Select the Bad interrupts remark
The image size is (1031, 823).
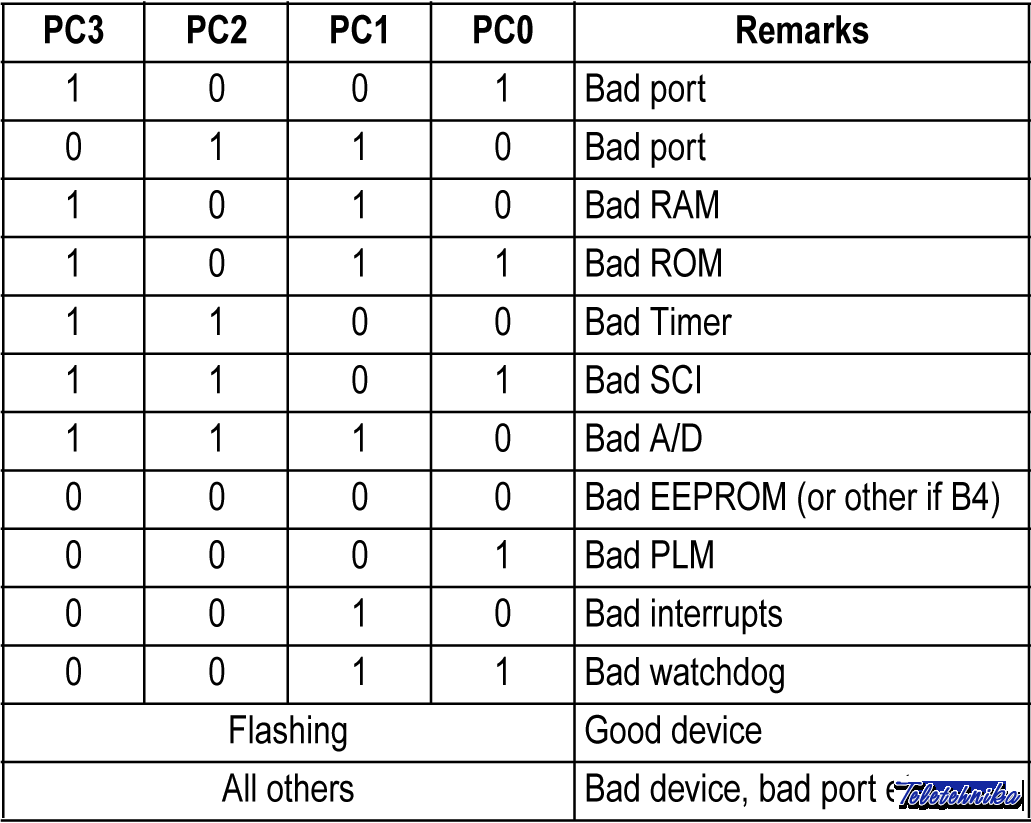[683, 613]
